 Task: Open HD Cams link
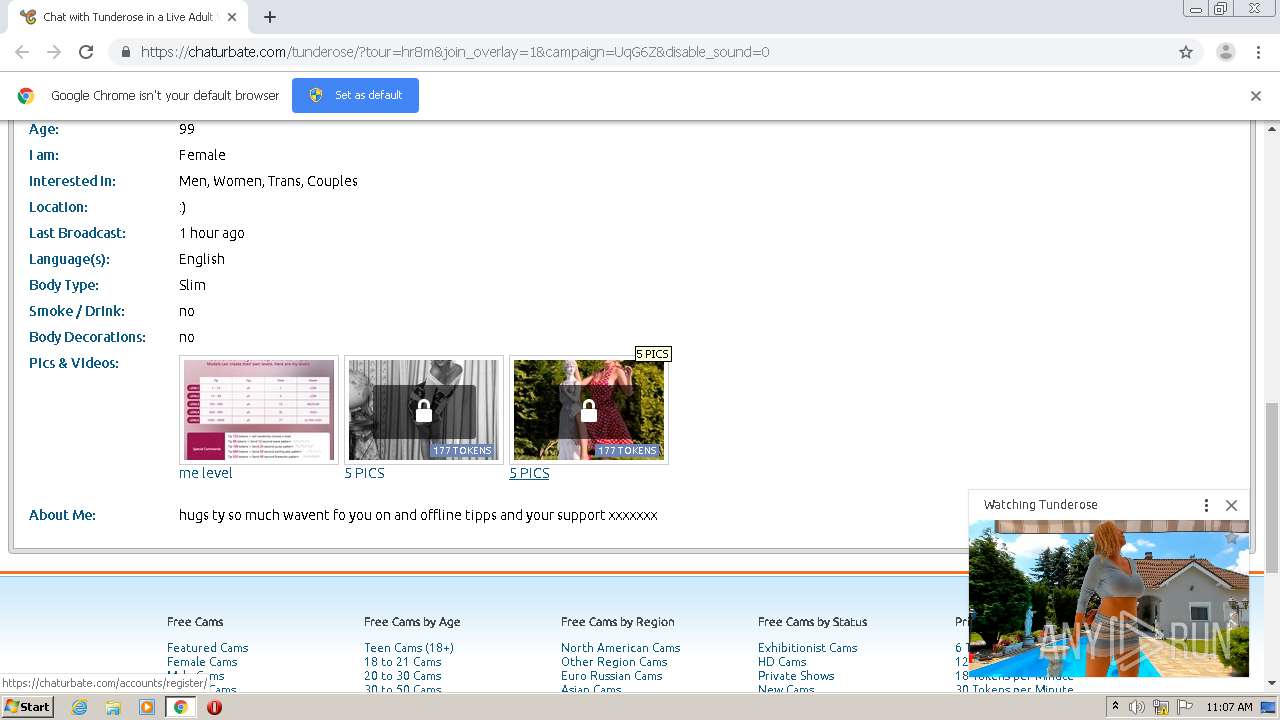click(x=782, y=662)
